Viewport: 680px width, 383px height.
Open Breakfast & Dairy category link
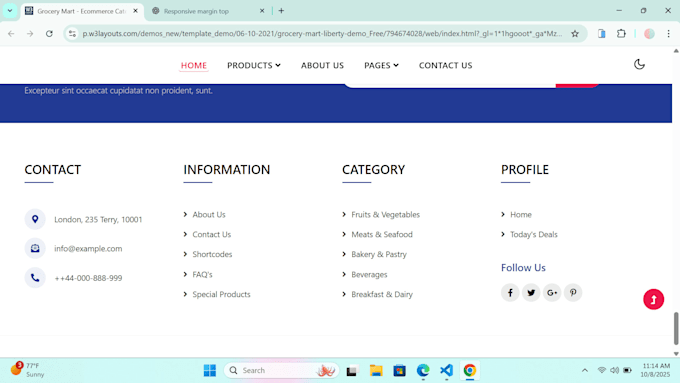(x=382, y=295)
